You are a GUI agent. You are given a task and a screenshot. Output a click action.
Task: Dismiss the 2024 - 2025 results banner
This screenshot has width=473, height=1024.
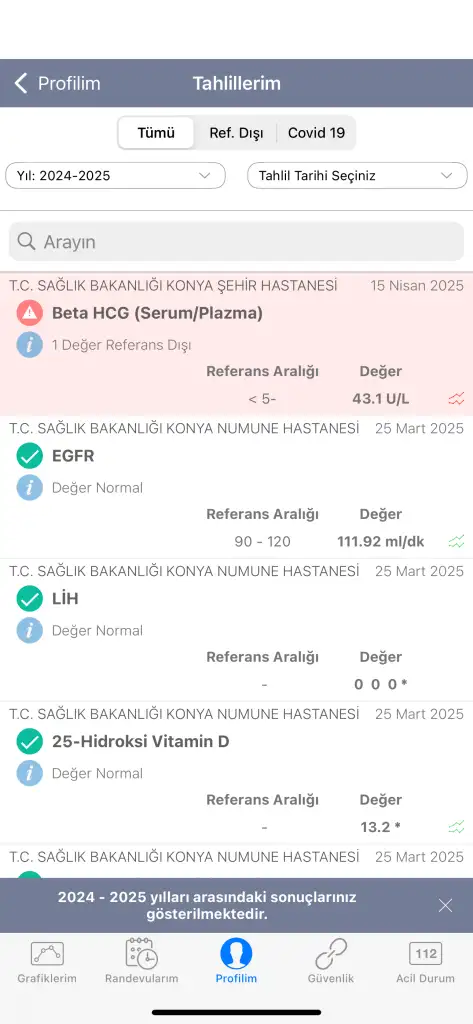coord(446,905)
